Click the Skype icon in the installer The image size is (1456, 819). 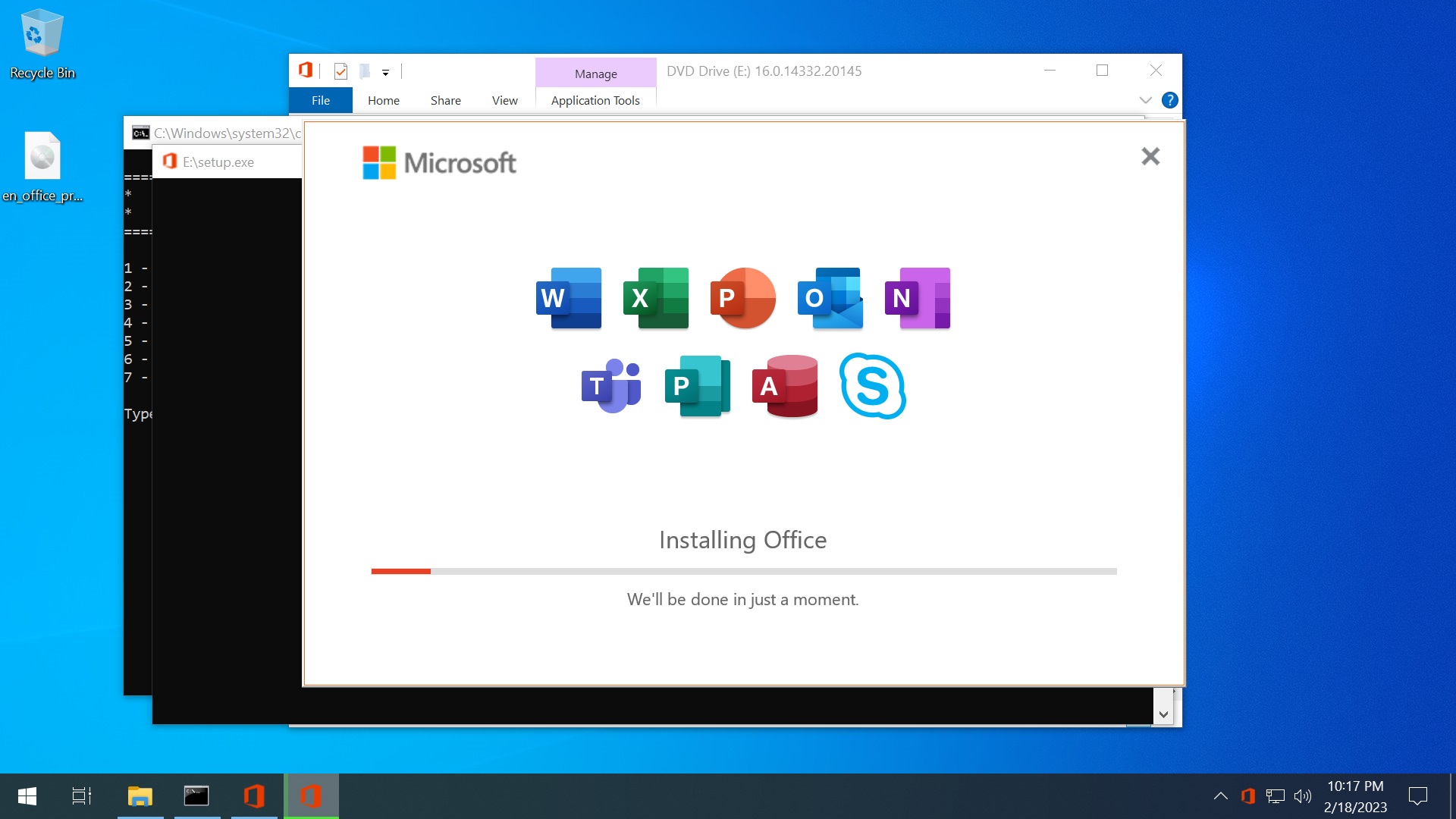[873, 386]
